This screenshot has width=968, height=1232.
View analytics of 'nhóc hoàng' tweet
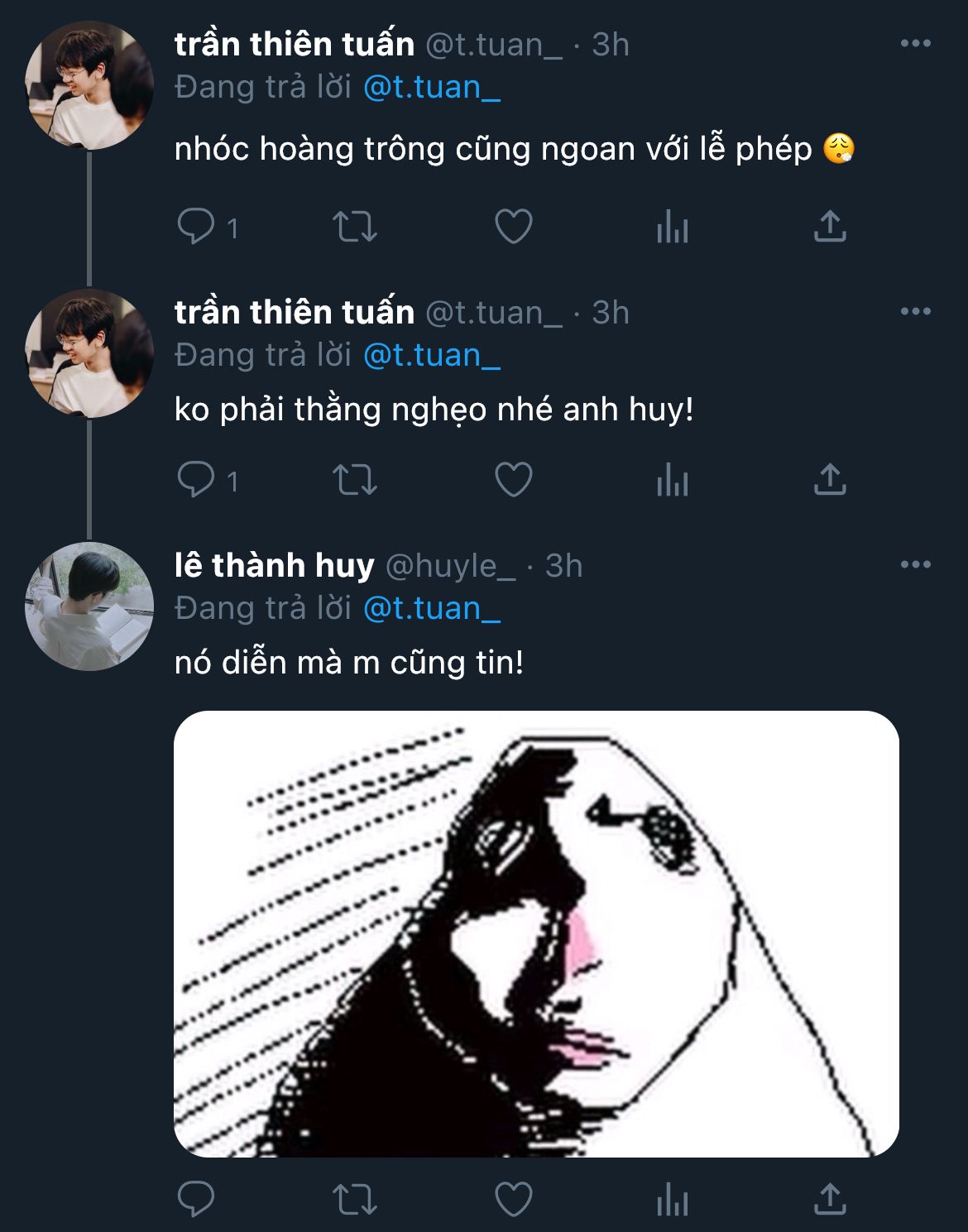[x=672, y=226]
